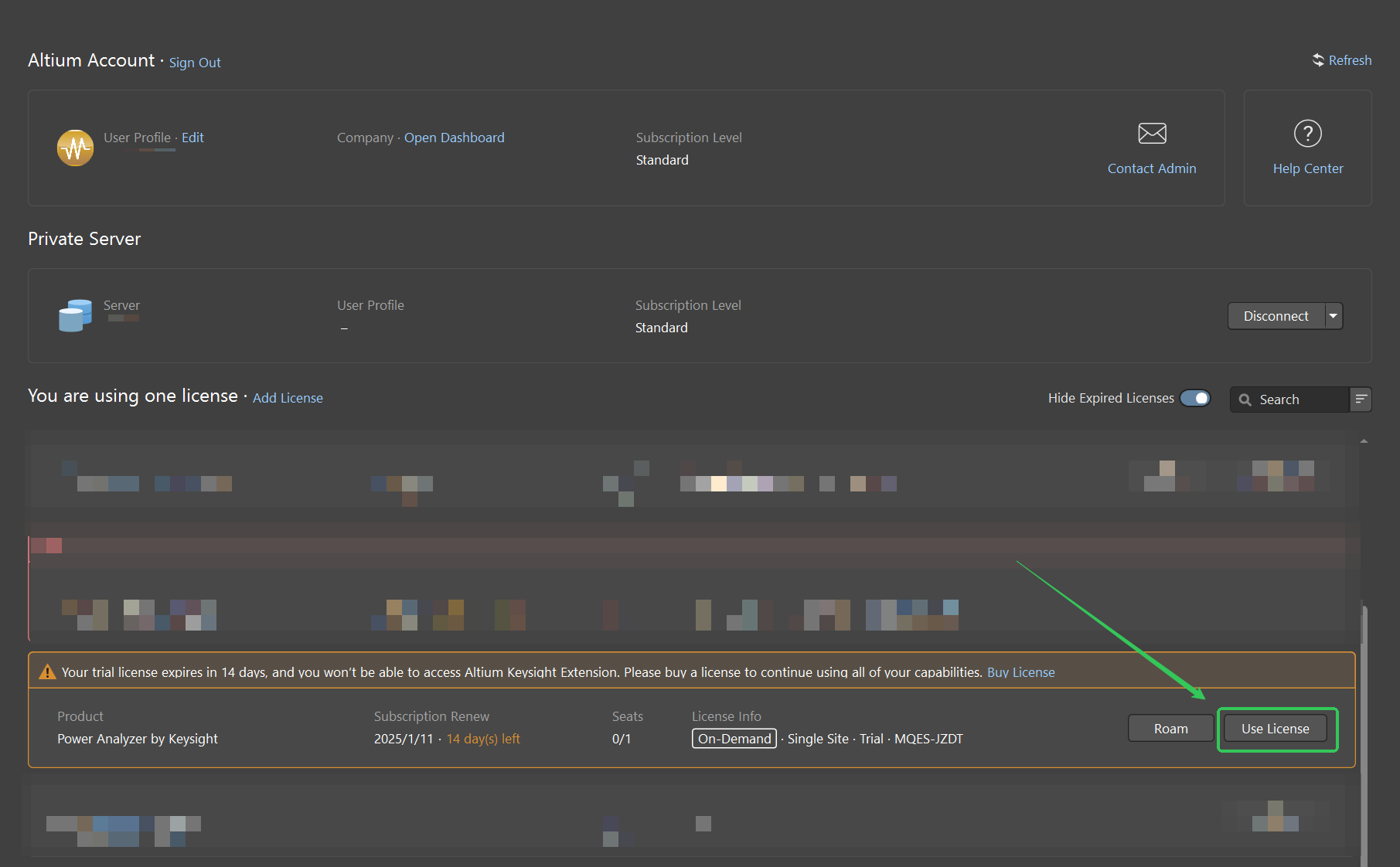
Task: Click the 'Single Site' license info text
Action: coord(818,739)
